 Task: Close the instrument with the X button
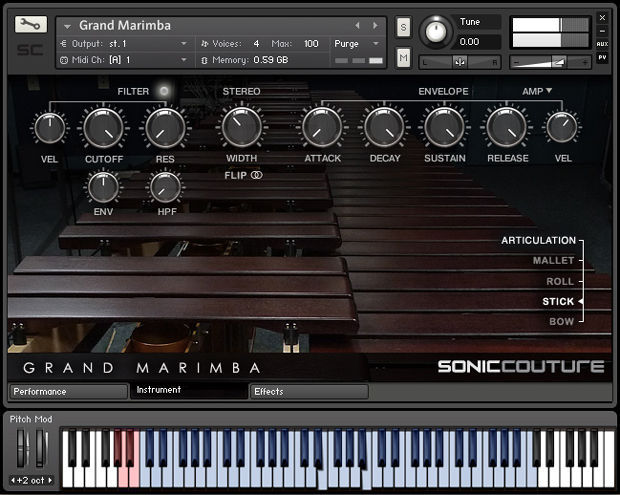(602, 18)
